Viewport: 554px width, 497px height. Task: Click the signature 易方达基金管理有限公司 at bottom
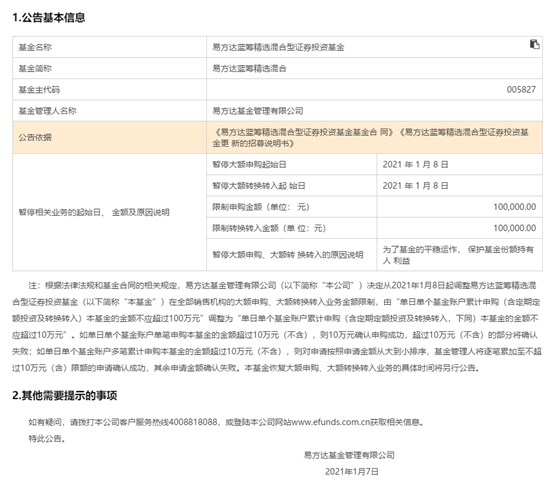point(349,455)
